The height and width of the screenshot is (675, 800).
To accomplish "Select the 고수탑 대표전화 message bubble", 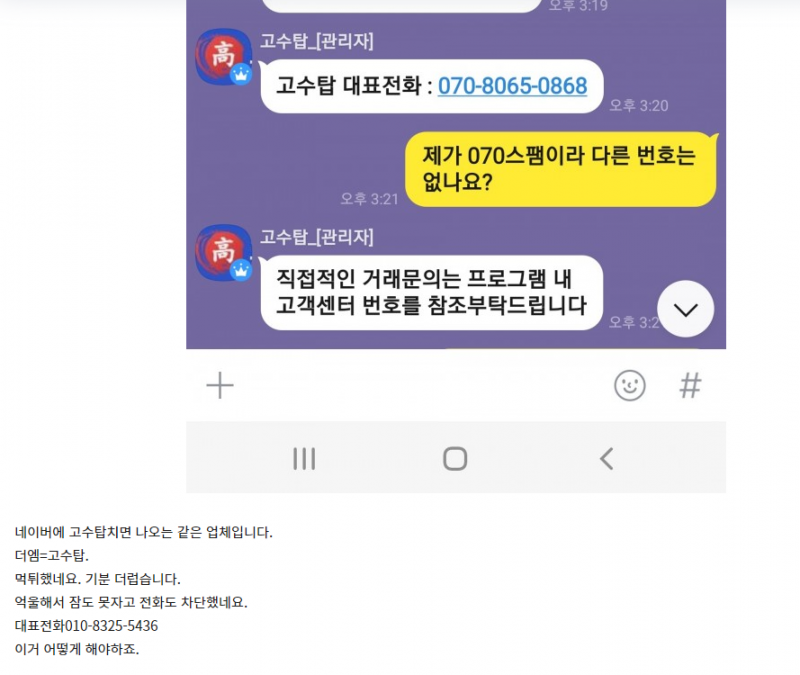I will 432,86.
